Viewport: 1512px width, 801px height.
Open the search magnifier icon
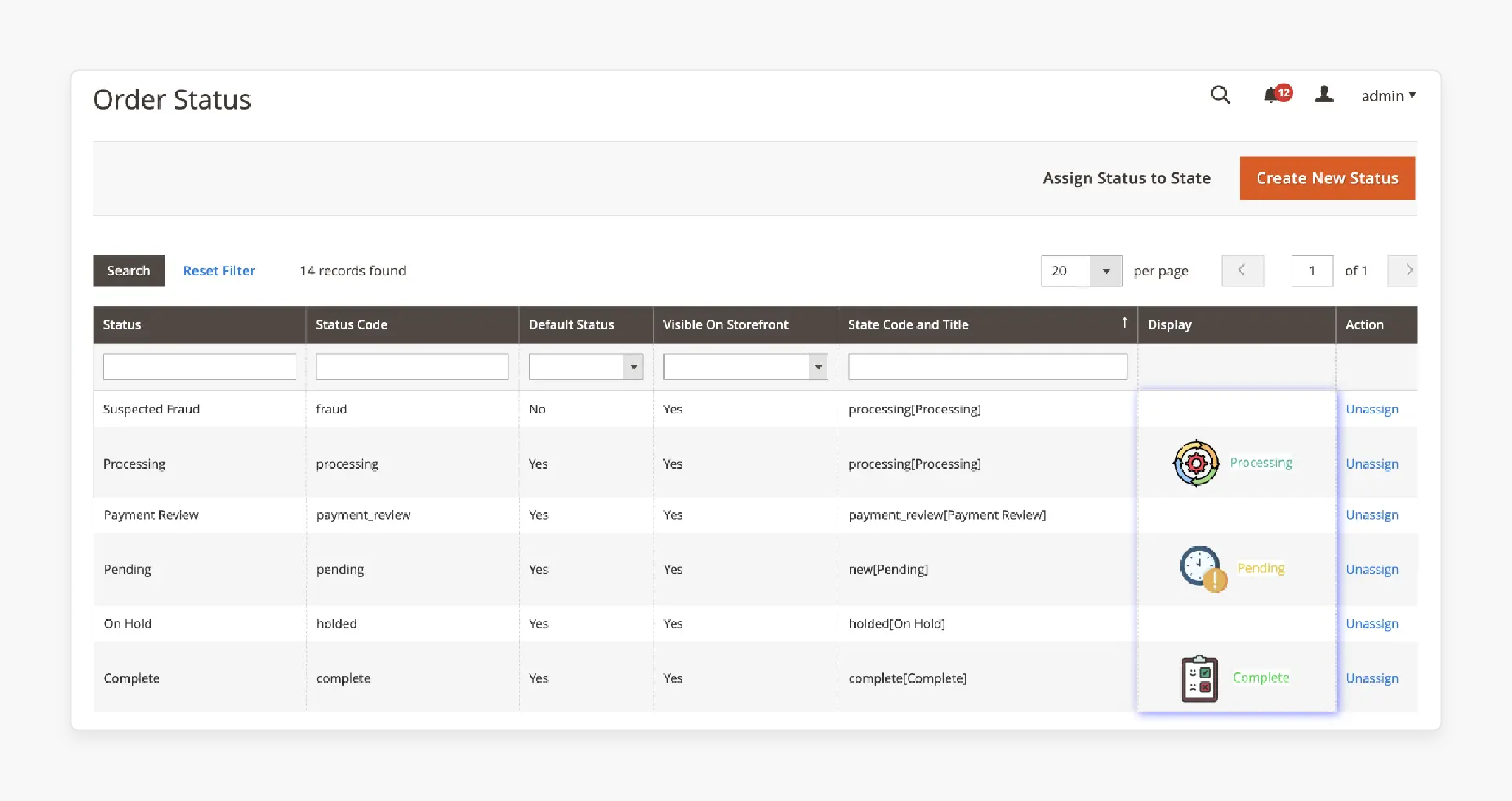1220,95
